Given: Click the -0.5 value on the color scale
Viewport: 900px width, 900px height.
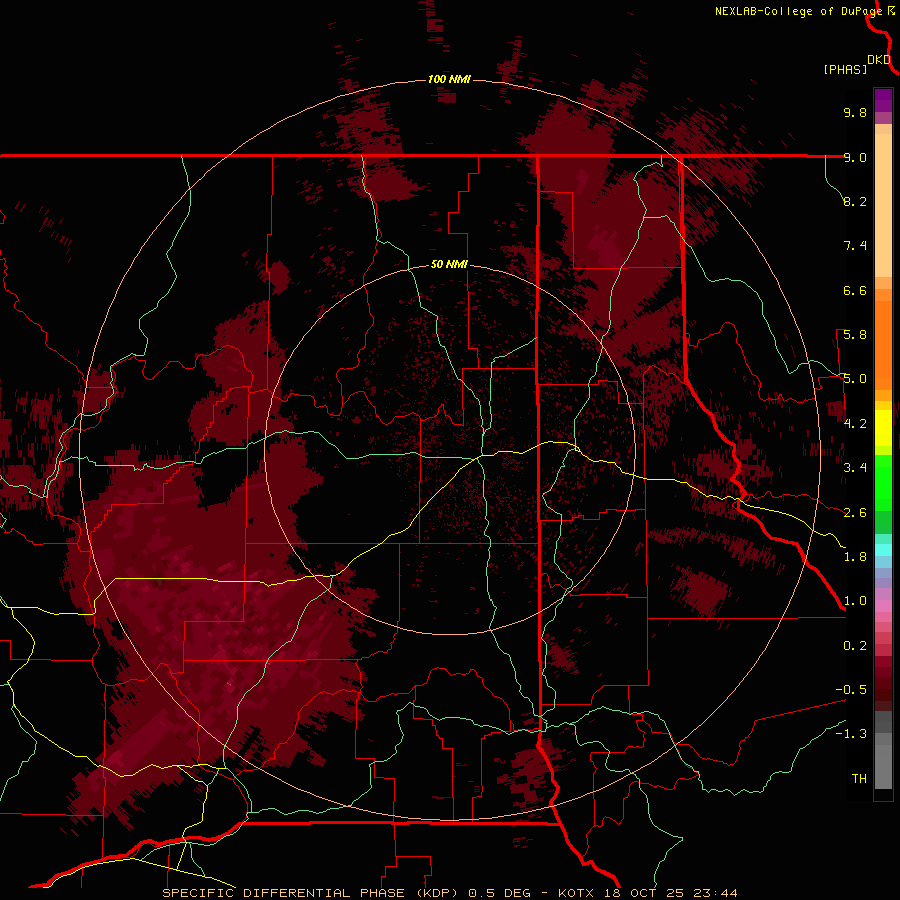Looking at the screenshot, I should pos(851,690).
